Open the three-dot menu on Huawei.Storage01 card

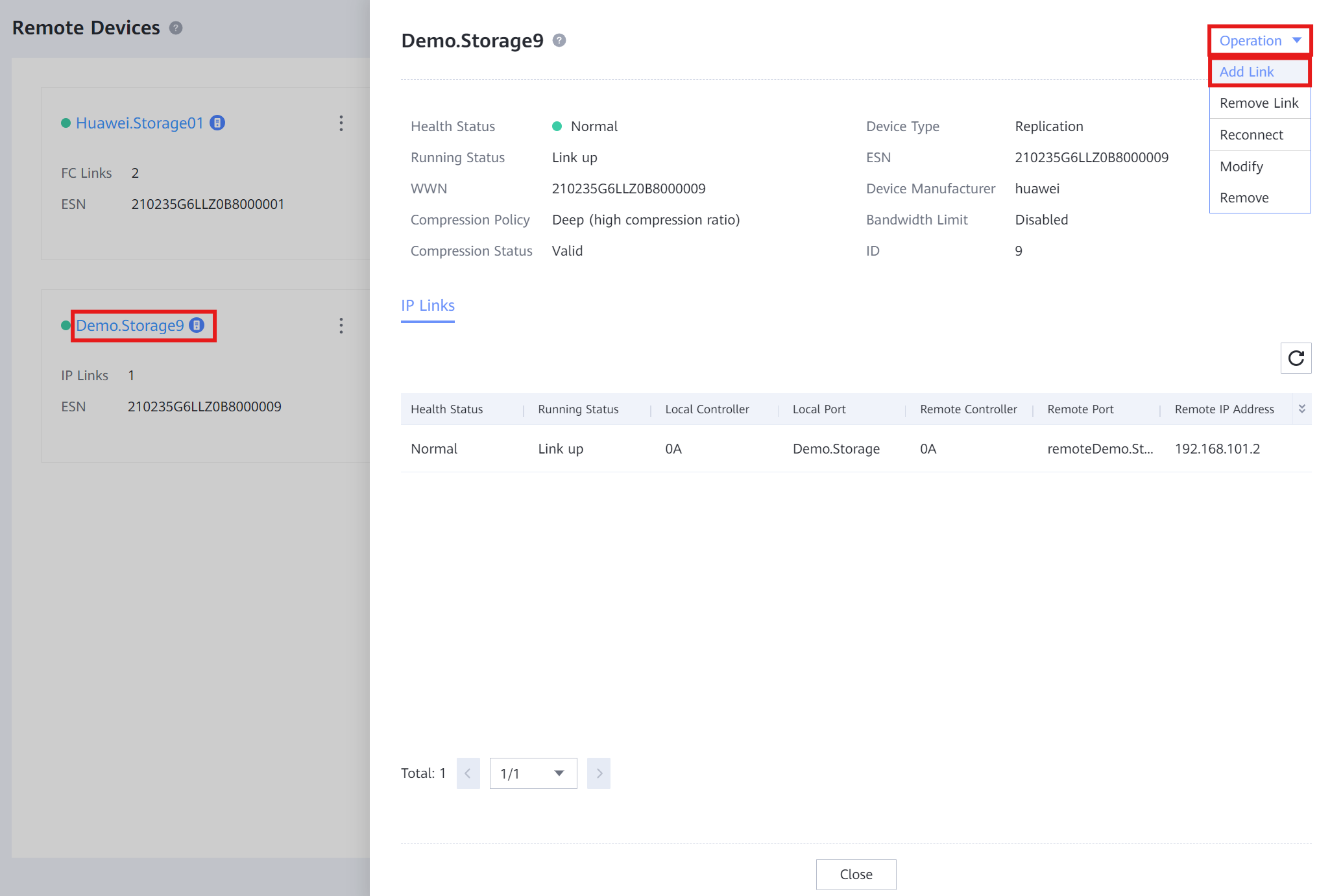(x=341, y=123)
